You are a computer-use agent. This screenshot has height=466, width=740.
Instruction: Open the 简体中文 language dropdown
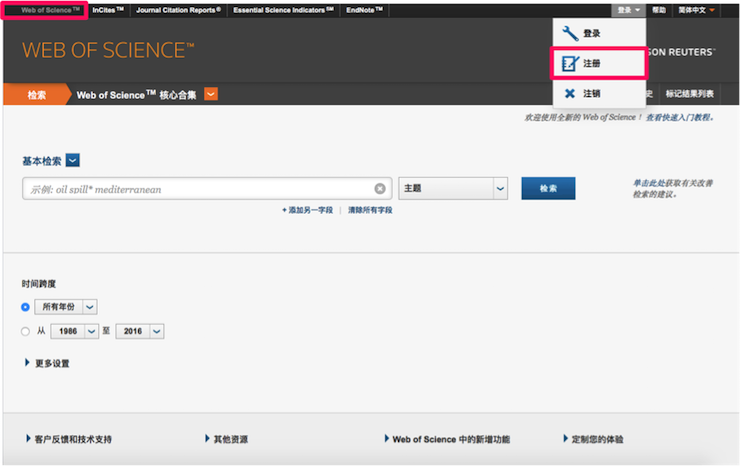pyautogui.click(x=696, y=10)
